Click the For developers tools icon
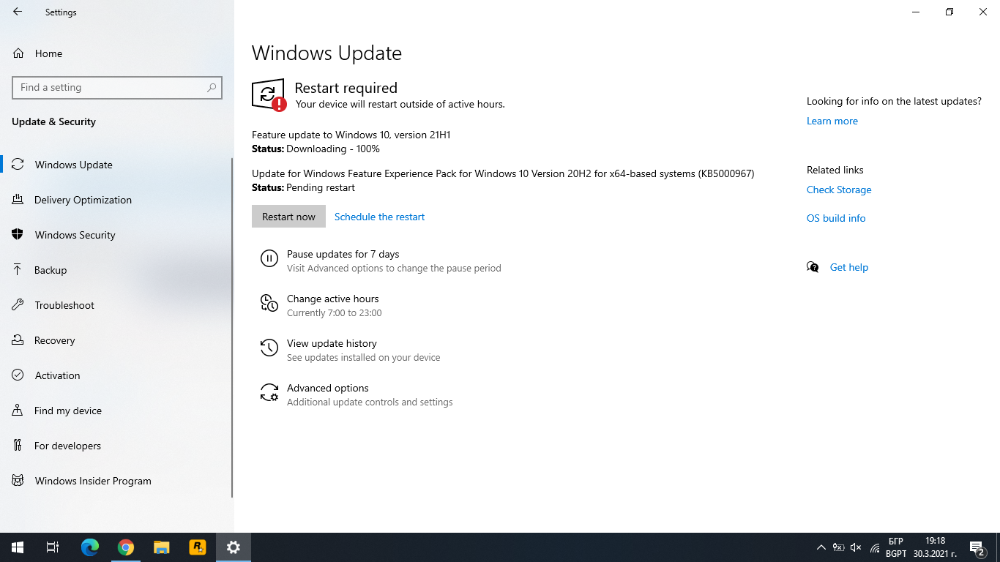This screenshot has height=562, width=1000. click(18, 445)
